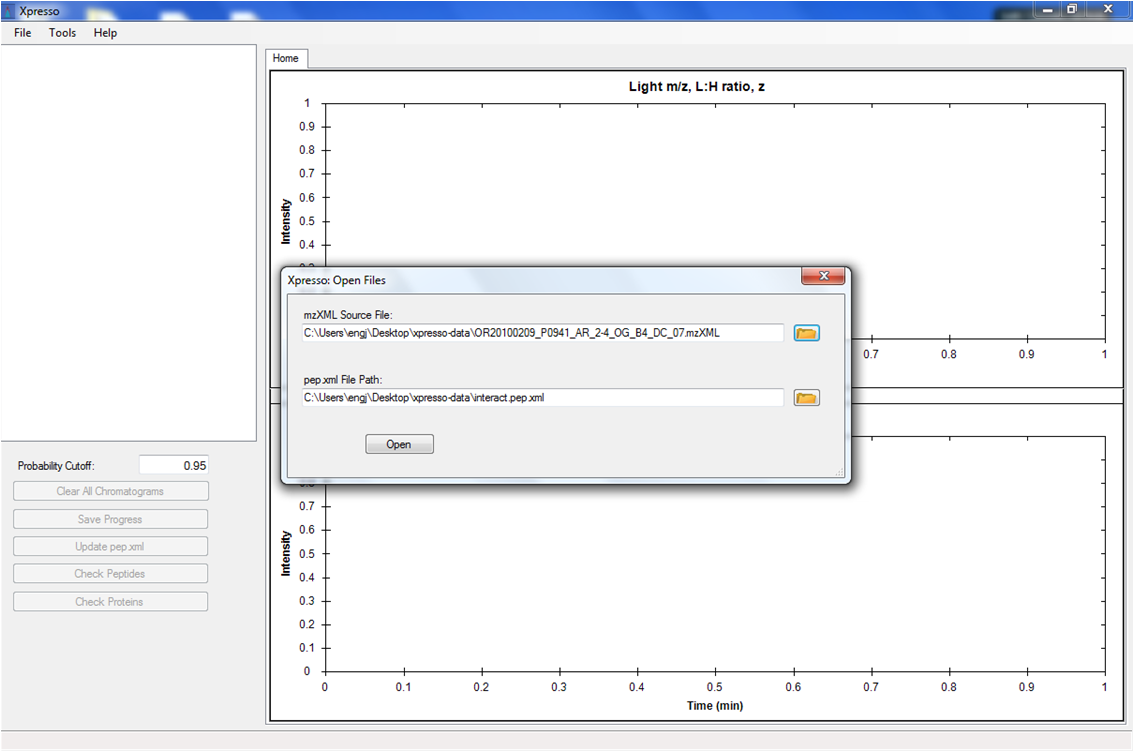
Task: Switch to the Home tab
Action: click(286, 58)
